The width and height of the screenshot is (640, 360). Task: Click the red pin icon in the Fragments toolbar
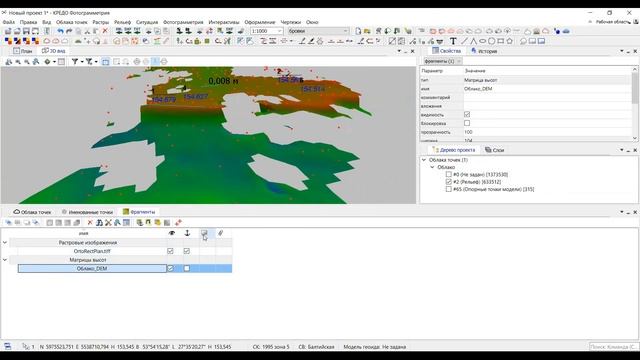(x=178, y=222)
